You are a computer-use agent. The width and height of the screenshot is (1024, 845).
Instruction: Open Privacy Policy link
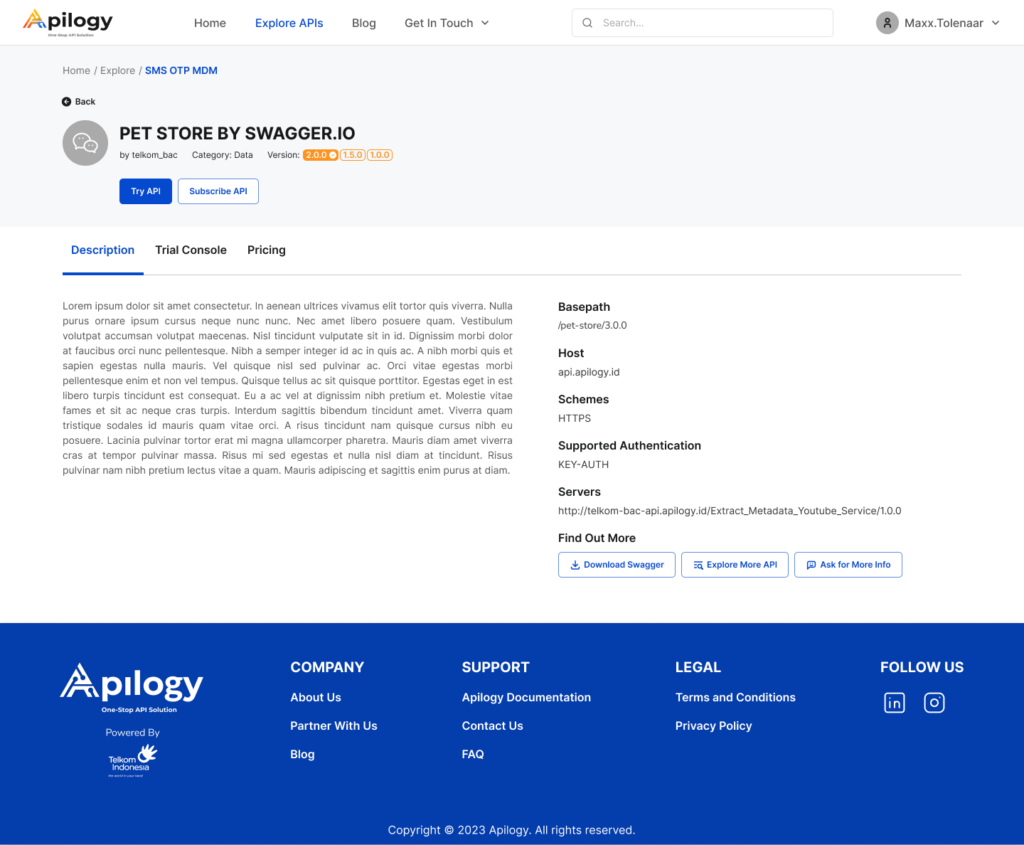click(x=714, y=726)
